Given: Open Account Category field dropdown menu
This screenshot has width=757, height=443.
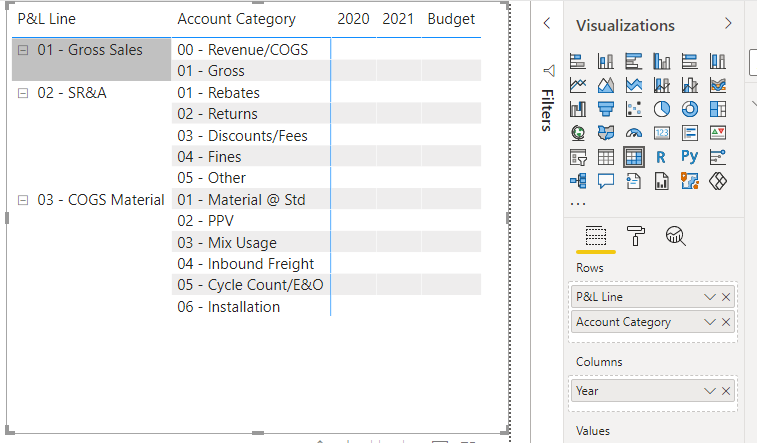Looking at the screenshot, I should click(710, 322).
